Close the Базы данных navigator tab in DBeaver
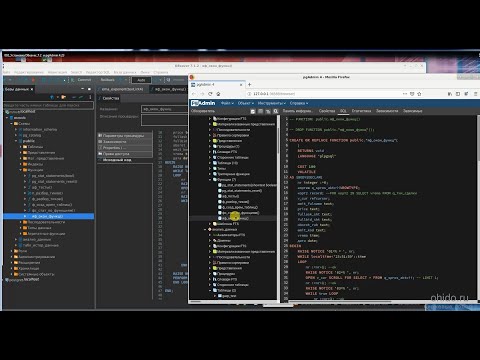480x360 pixels. (32, 89)
